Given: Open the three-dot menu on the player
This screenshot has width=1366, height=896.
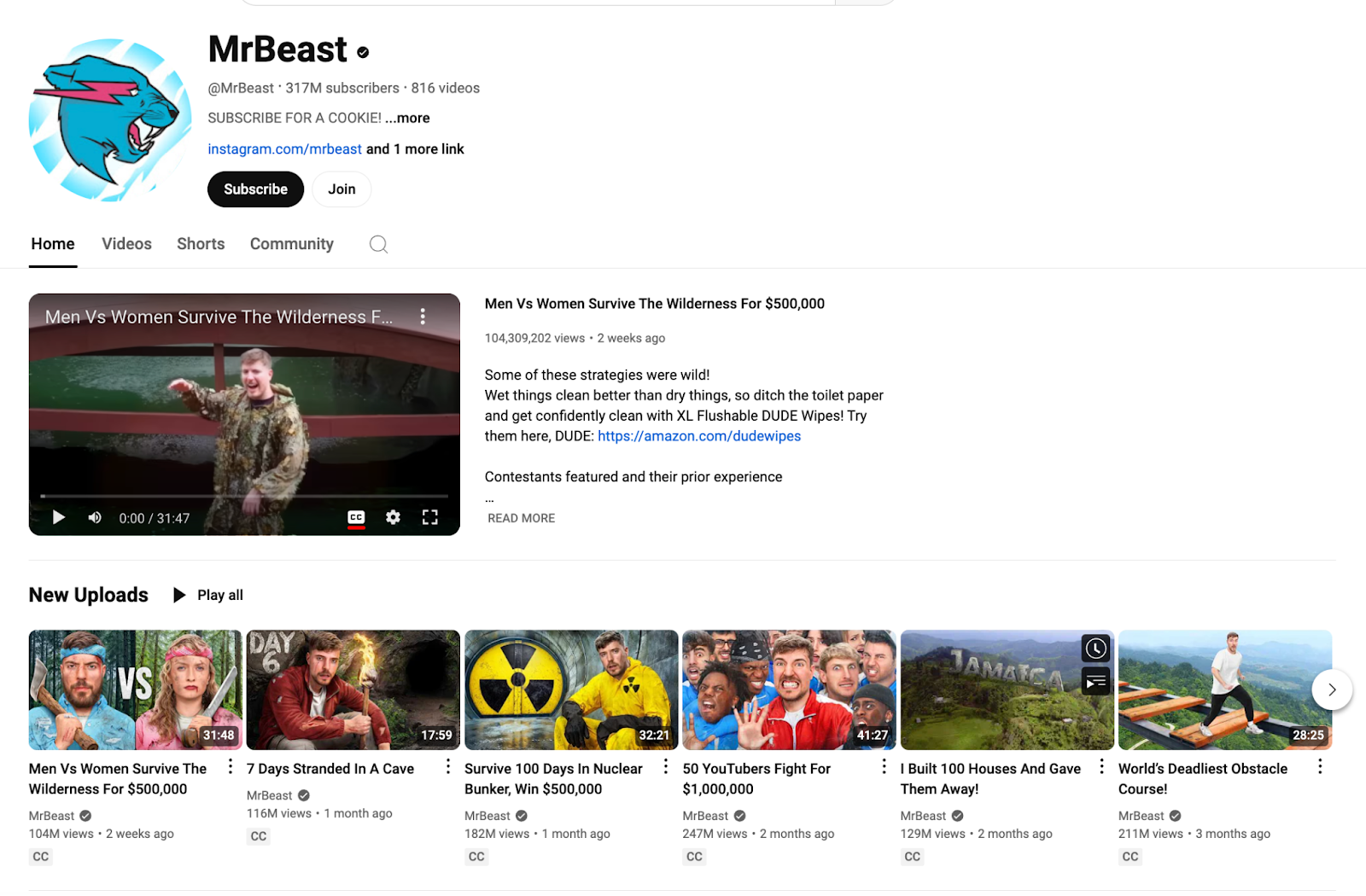Looking at the screenshot, I should click(423, 316).
